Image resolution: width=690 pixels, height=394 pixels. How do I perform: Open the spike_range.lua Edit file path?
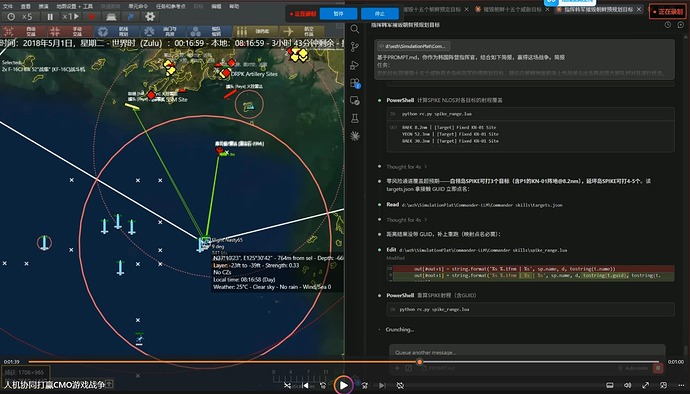(x=483, y=250)
